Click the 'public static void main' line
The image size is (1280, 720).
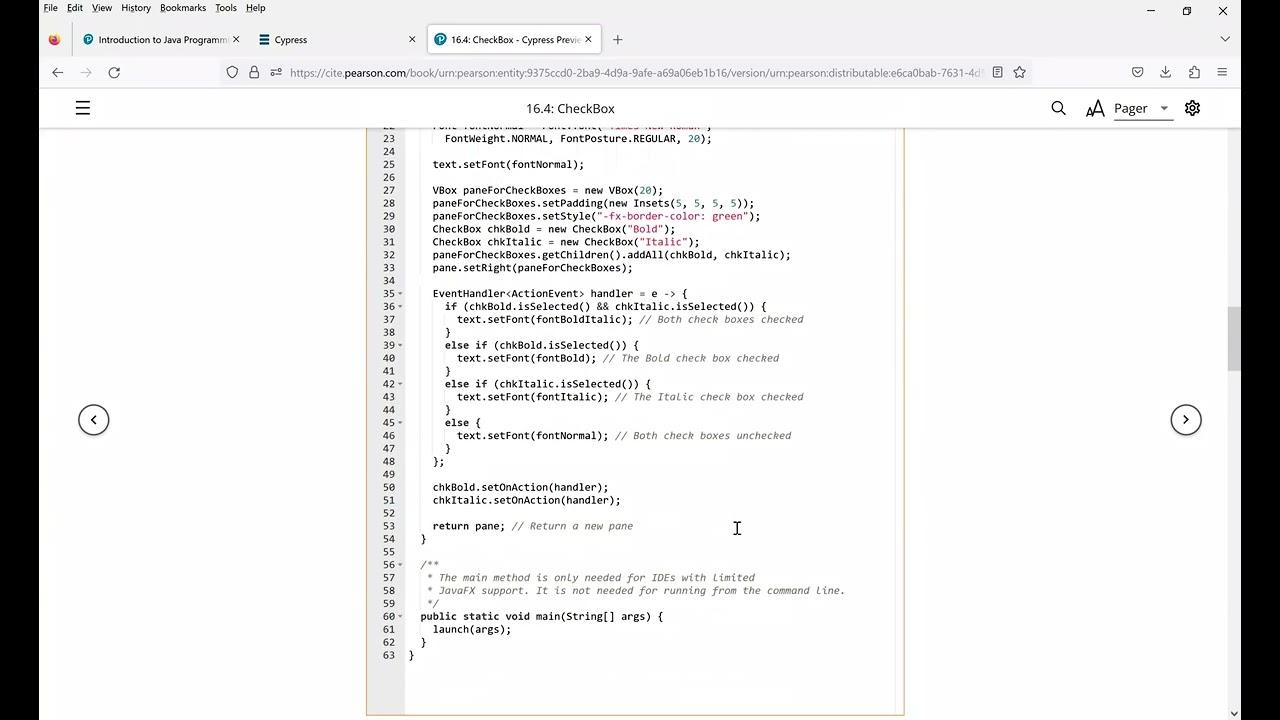pyautogui.click(x=541, y=616)
